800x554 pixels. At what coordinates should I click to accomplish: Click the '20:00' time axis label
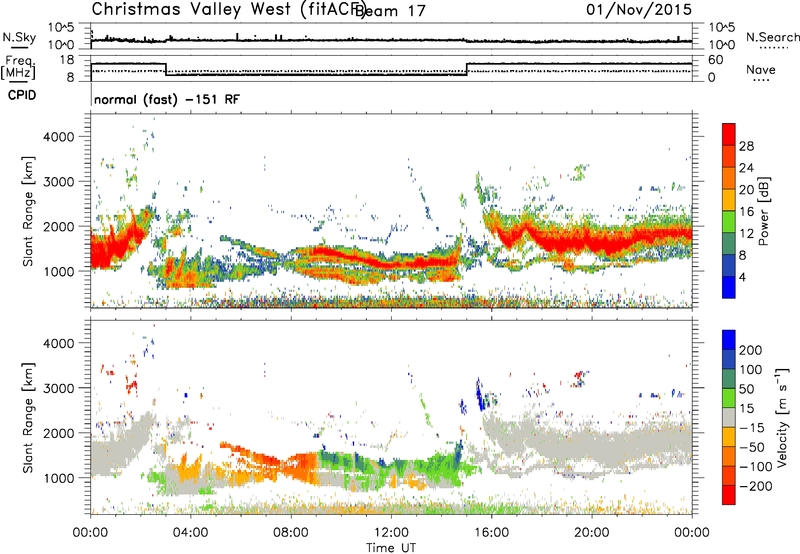pyautogui.click(x=592, y=533)
